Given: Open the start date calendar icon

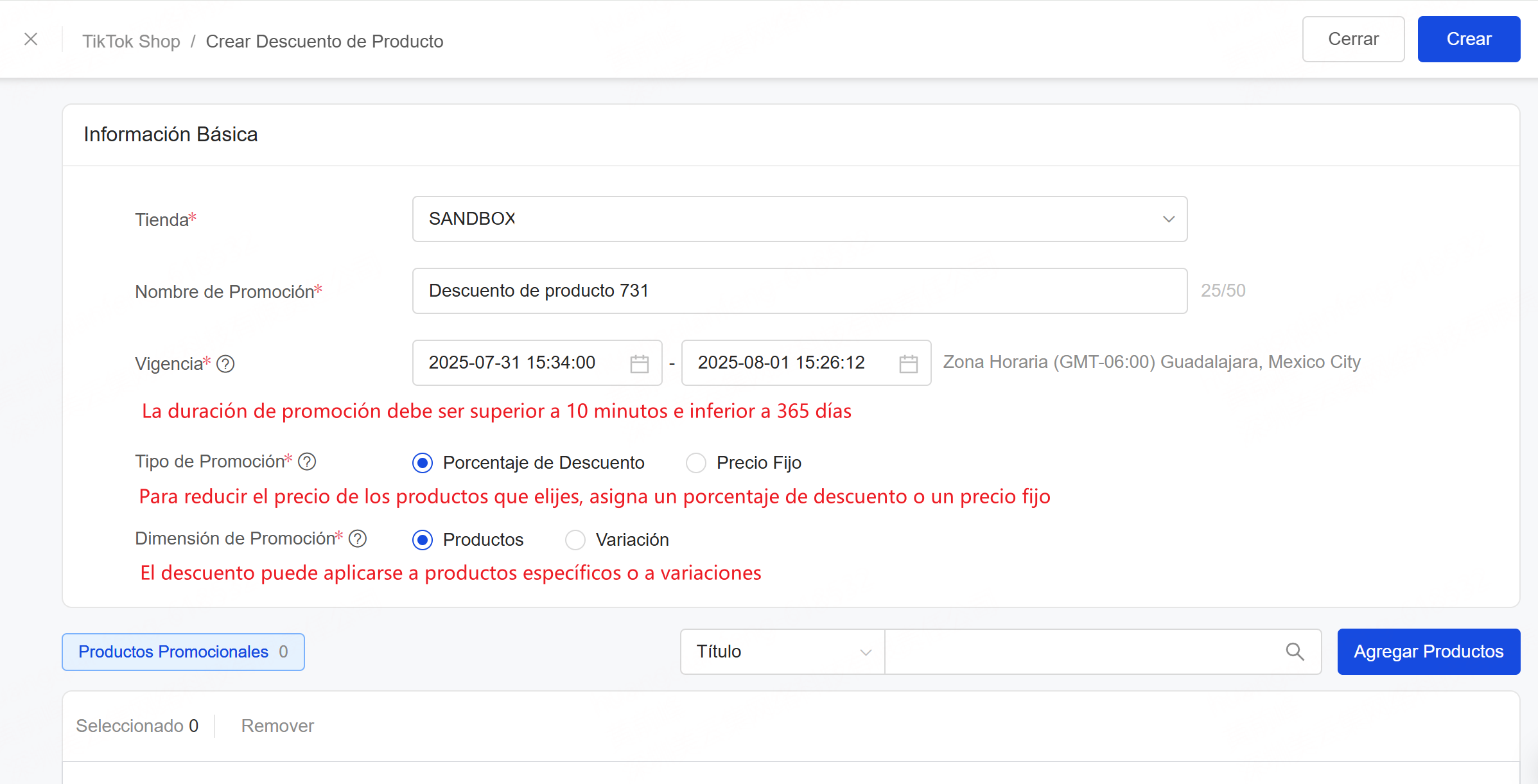Looking at the screenshot, I should pyautogui.click(x=639, y=363).
